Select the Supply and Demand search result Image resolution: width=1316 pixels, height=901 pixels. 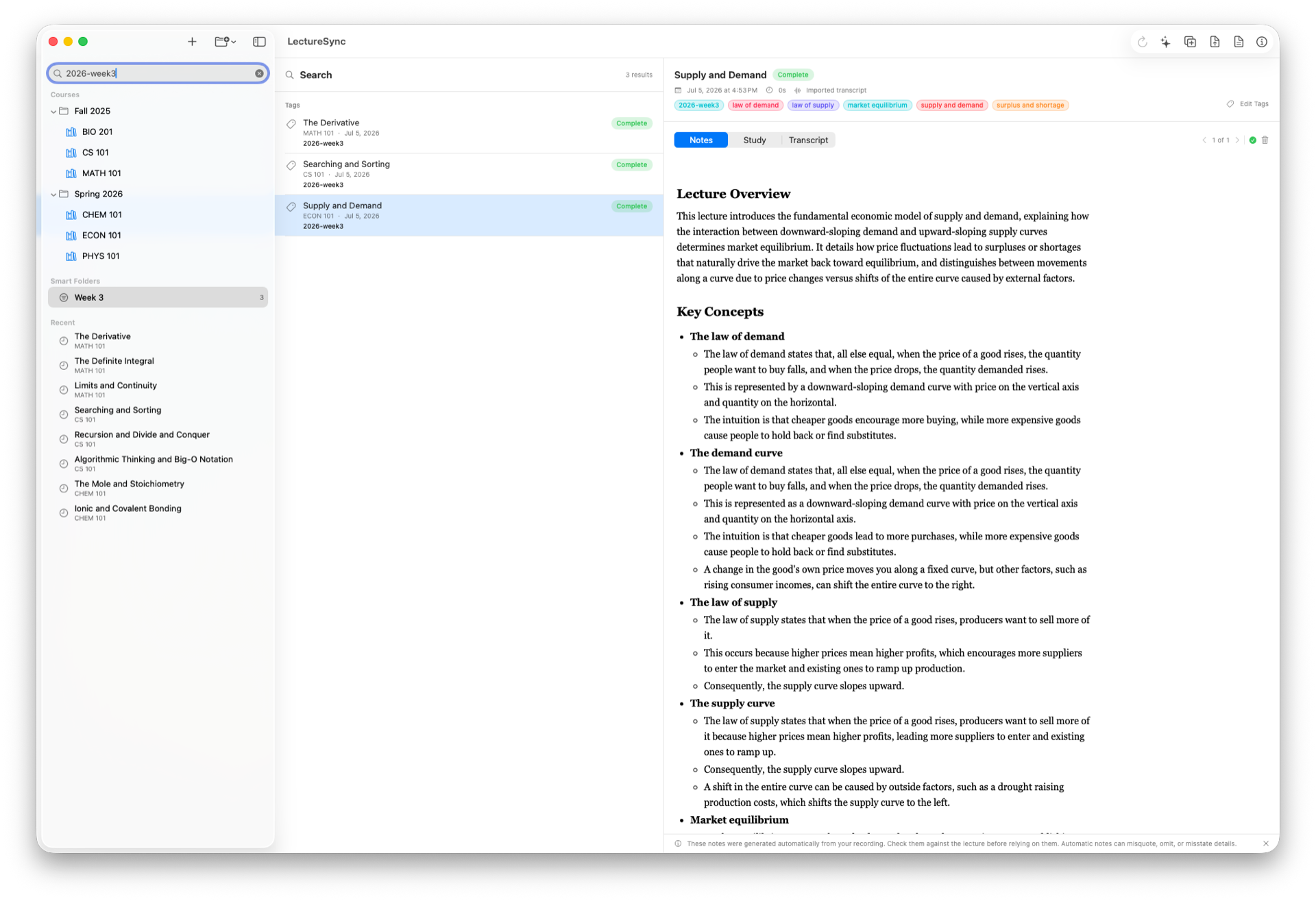(x=469, y=215)
